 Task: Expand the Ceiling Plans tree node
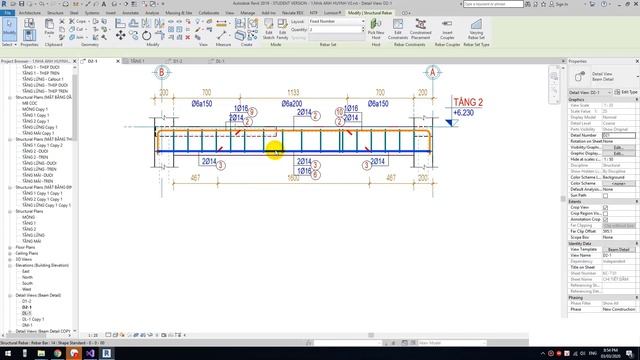point(10,253)
